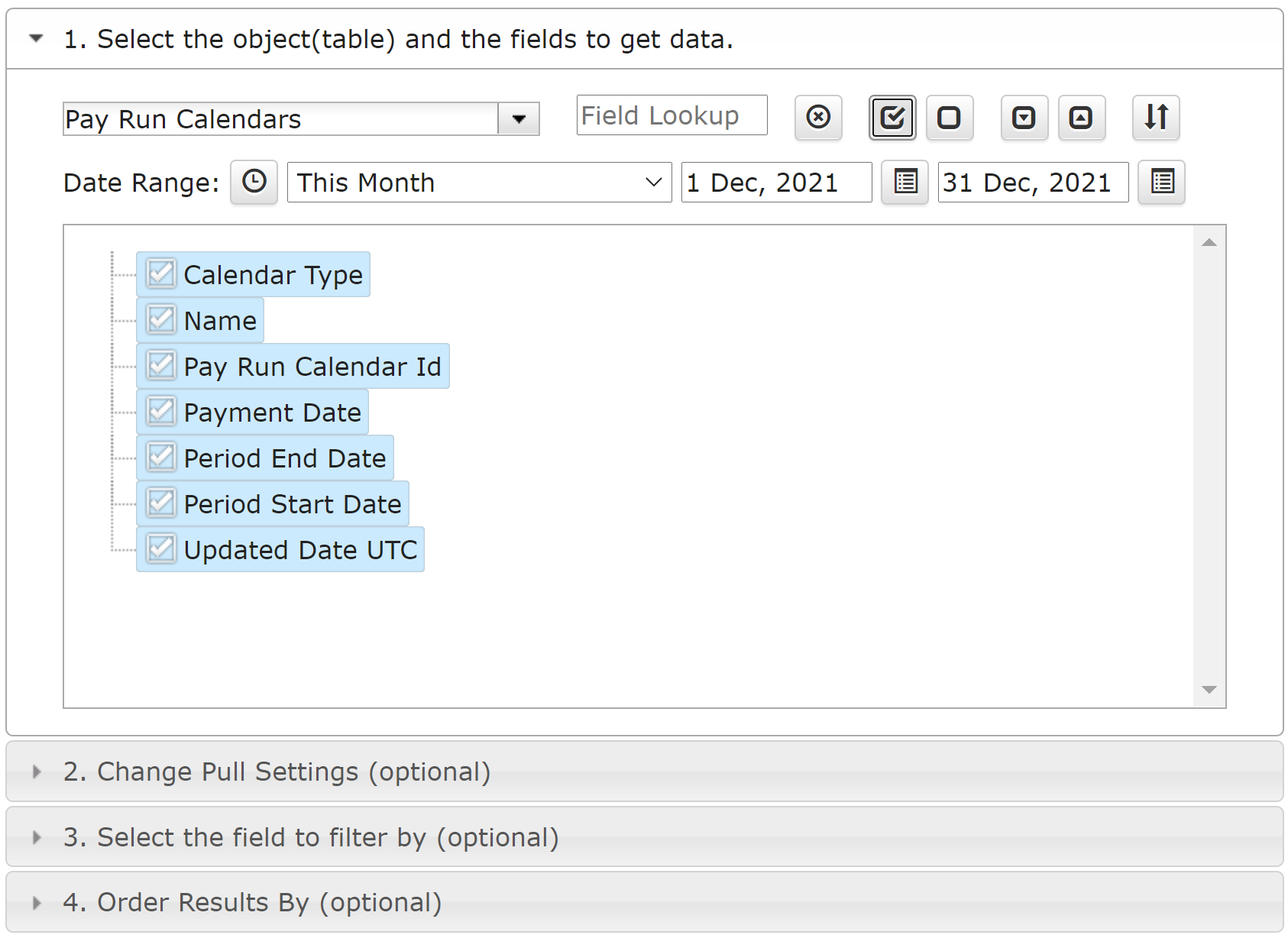
Task: Uncheck the Period End Date checkbox
Action: pos(161,457)
